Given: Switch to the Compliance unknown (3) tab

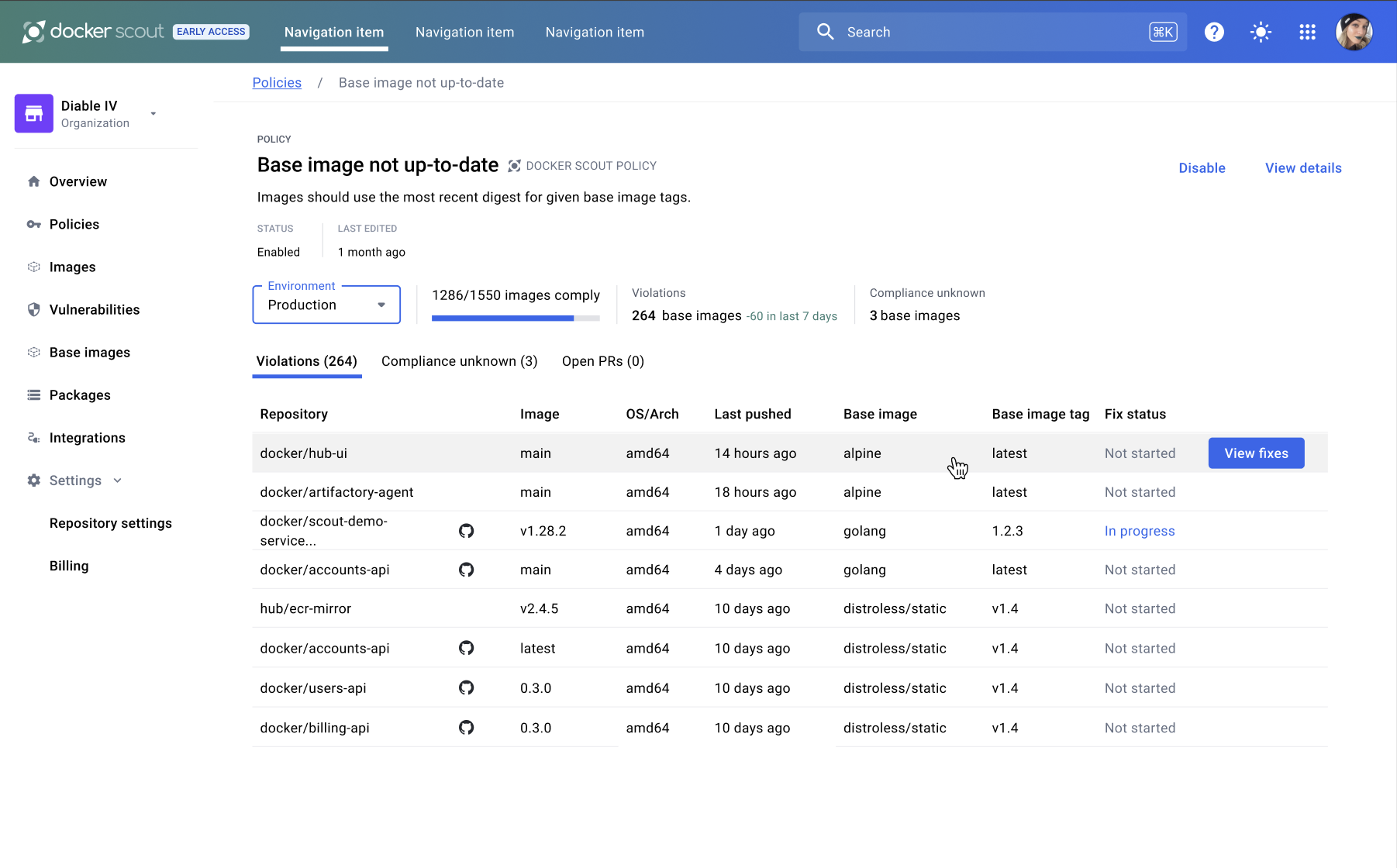Looking at the screenshot, I should (459, 361).
